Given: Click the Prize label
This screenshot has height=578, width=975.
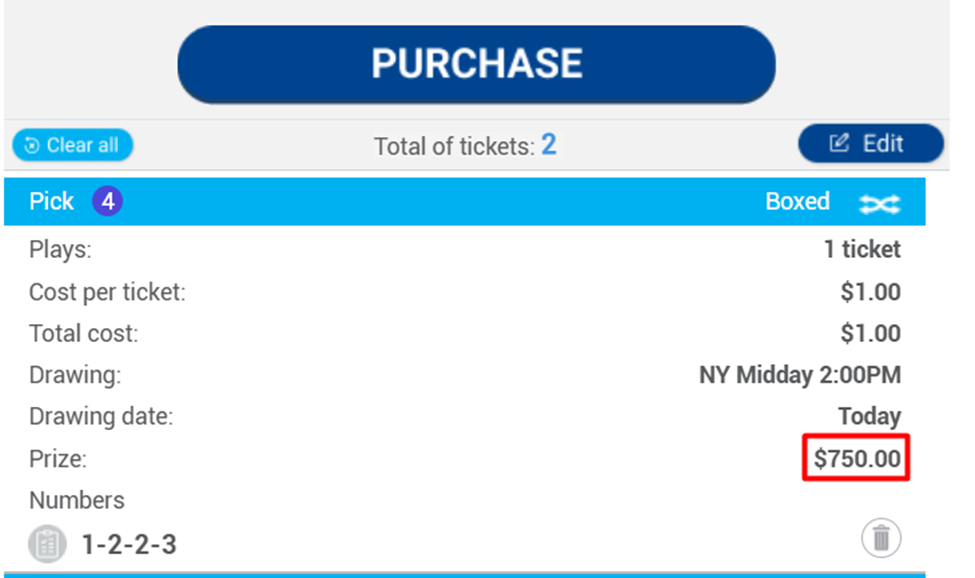Looking at the screenshot, I should click(58, 459).
